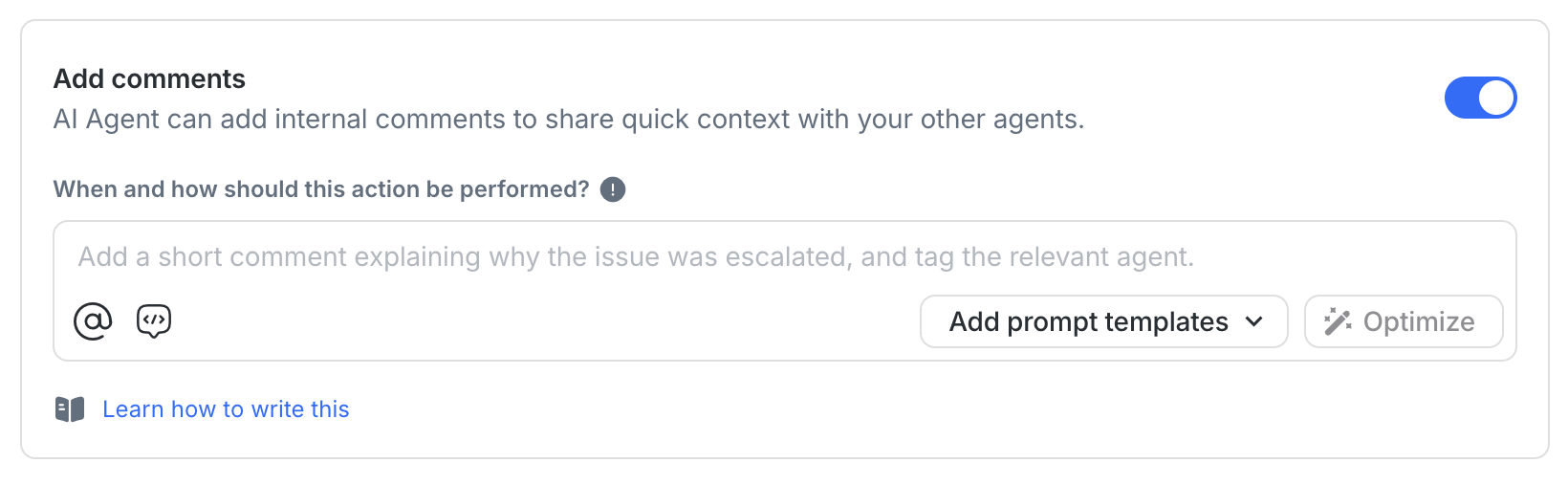Click the AI Agent internal comments description text
Viewport: 1568px width, 485px height.
point(568,120)
